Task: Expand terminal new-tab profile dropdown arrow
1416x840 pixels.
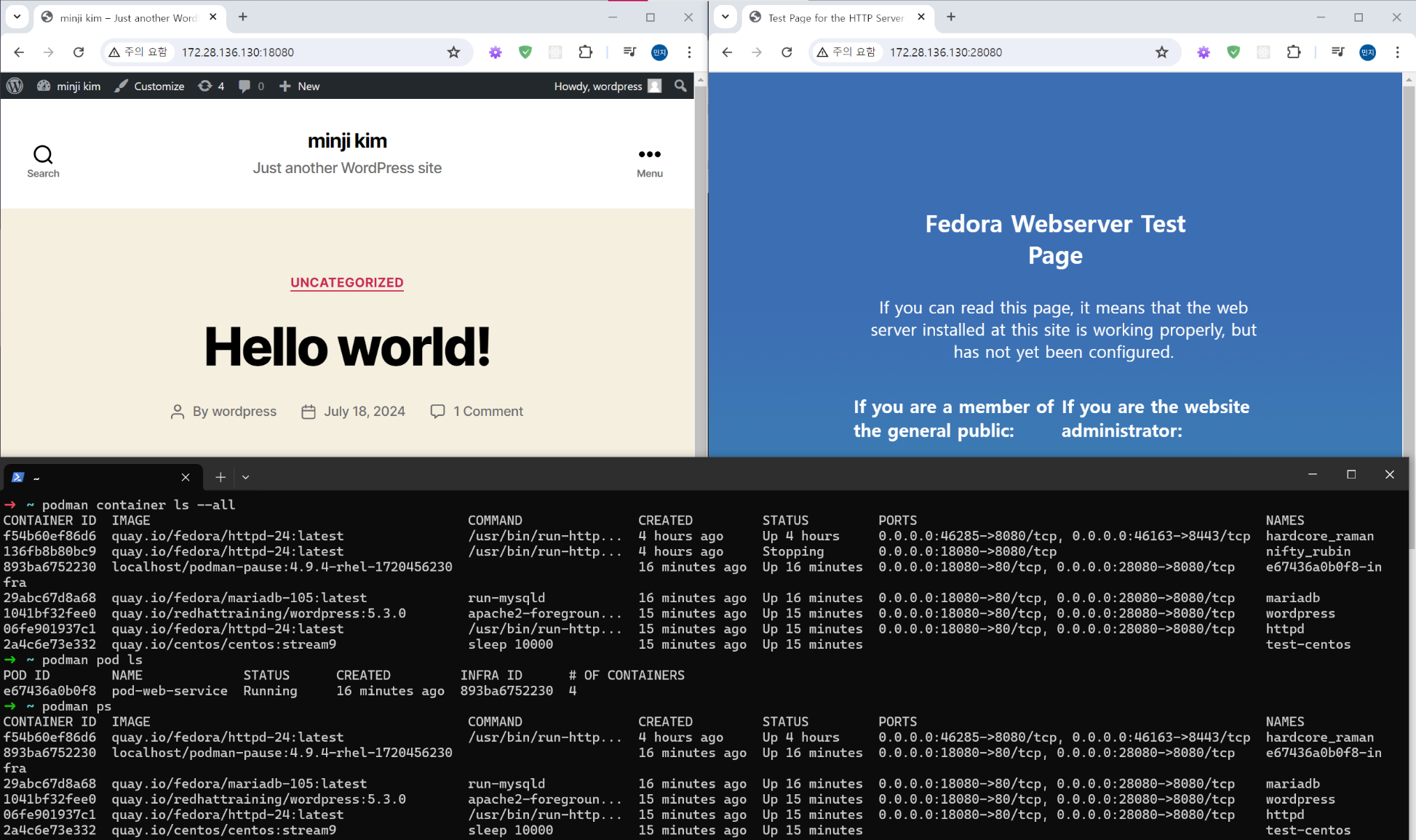Action: (x=246, y=477)
